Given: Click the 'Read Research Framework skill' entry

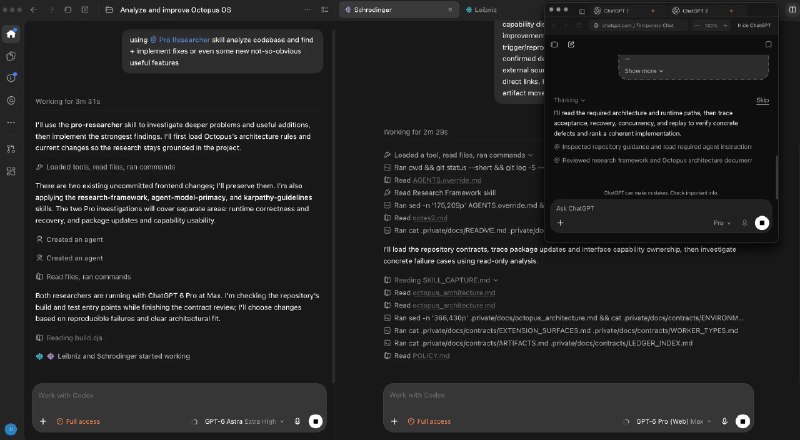Looking at the screenshot, I should tap(440, 193).
